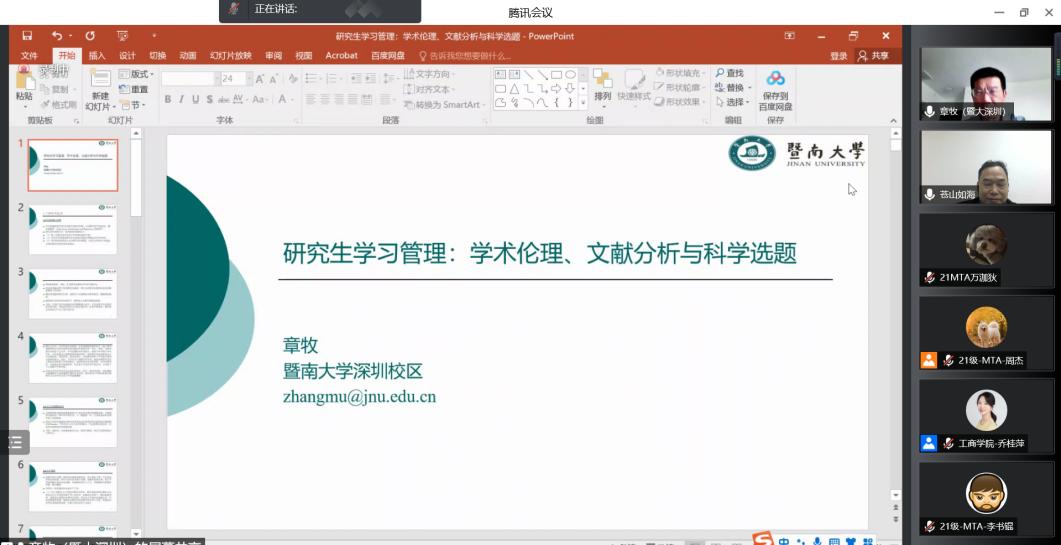The height and width of the screenshot is (545, 1061).
Task: Click the Find (查找) magnifier button
Action: [729, 73]
